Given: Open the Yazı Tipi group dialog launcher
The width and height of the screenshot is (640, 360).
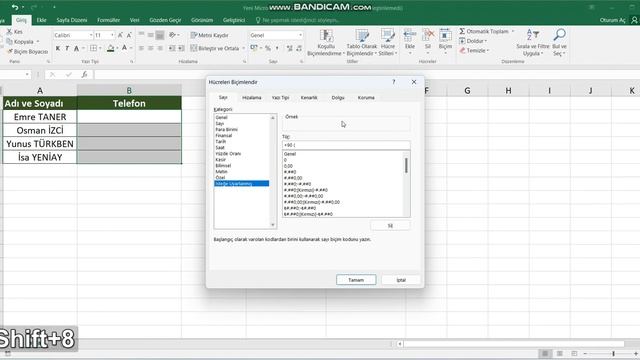Looking at the screenshot, I should [132, 62].
